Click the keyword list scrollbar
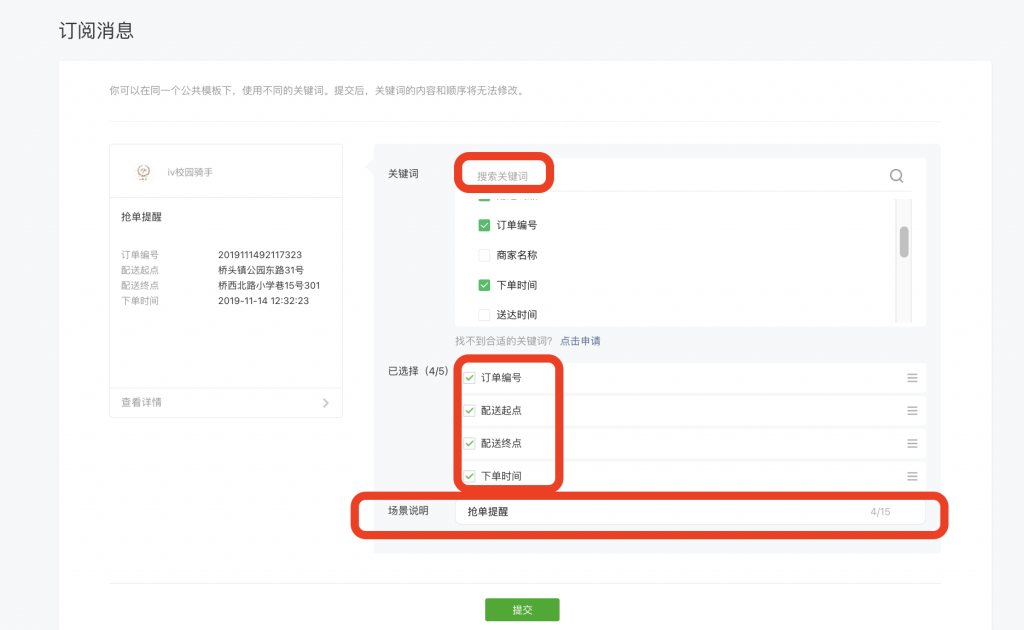 click(x=904, y=242)
